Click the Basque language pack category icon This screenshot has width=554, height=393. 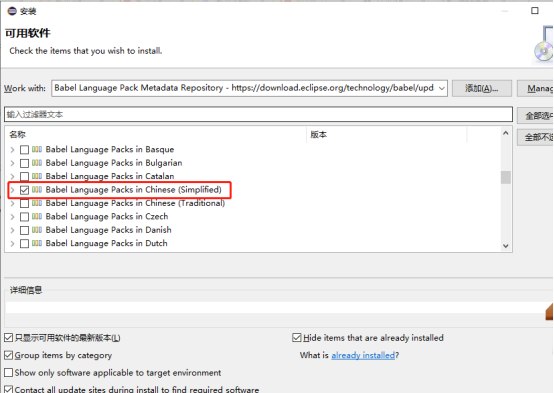37,149
